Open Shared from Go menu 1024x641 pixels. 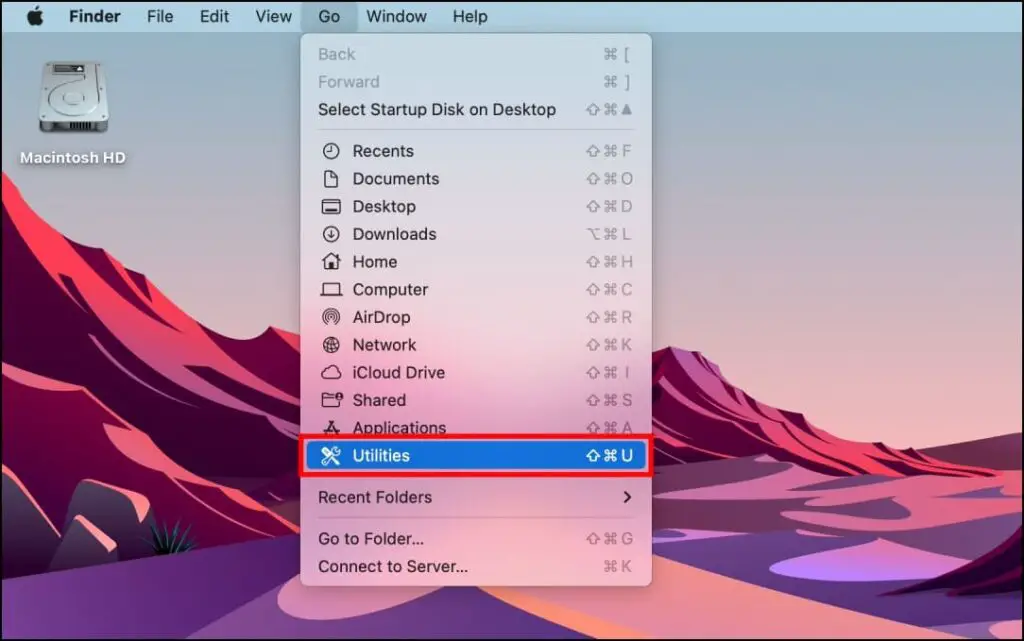(475, 400)
